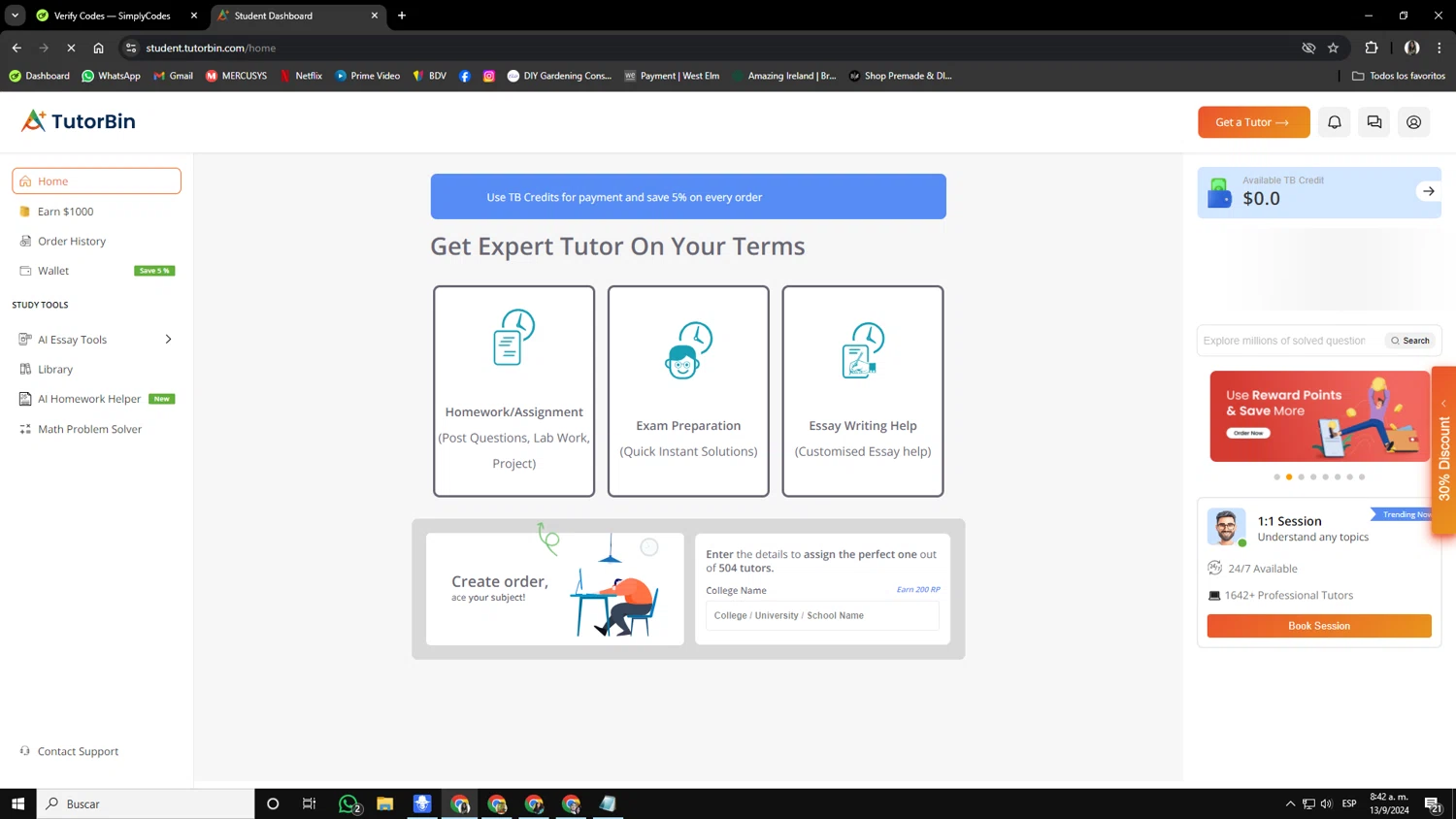
Task: Open the chat messages icon
Action: 1374,122
